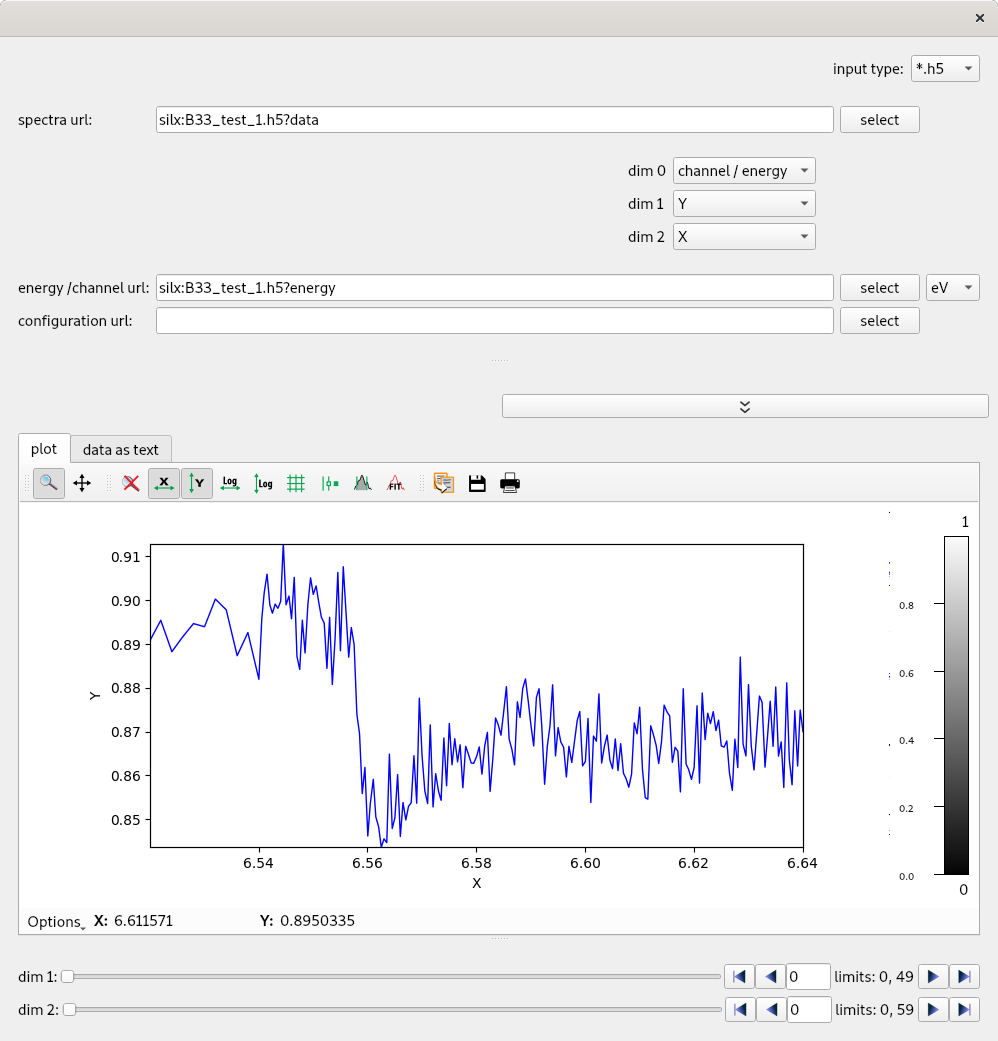This screenshot has height=1041, width=998.
Task: Toggle Y axis autoscale
Action: pos(197,483)
